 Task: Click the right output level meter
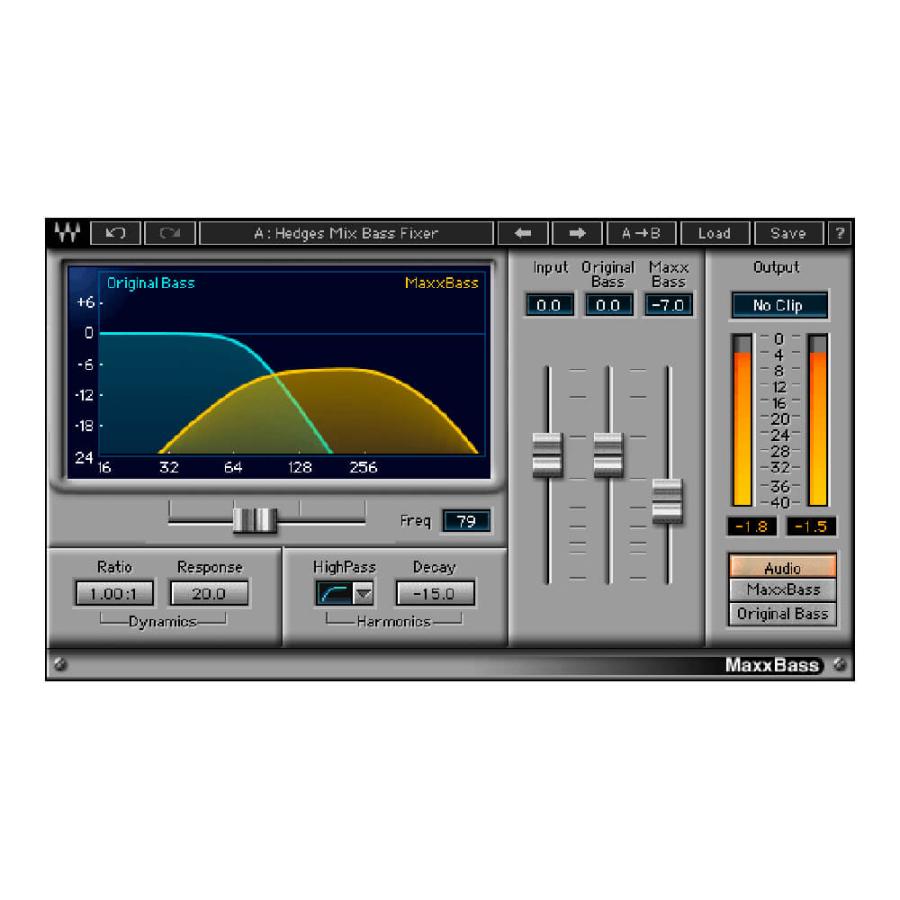coord(818,420)
